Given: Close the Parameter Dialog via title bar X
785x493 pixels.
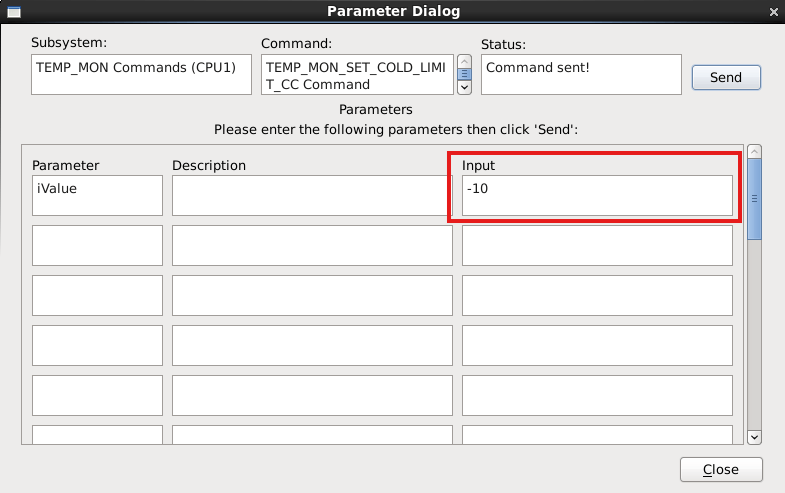Looking at the screenshot, I should [772, 12].
